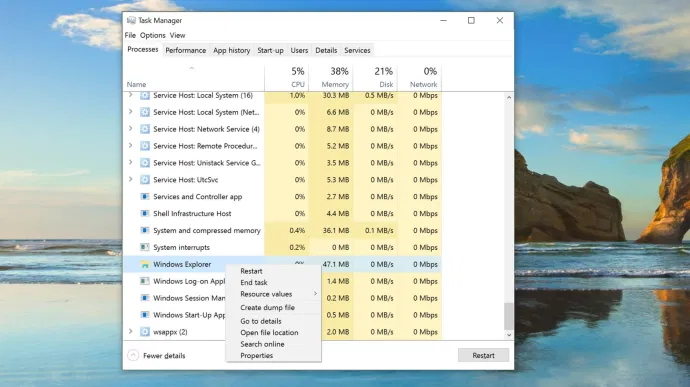Switch to the Performance tab
The width and height of the screenshot is (690, 387).
tap(186, 50)
